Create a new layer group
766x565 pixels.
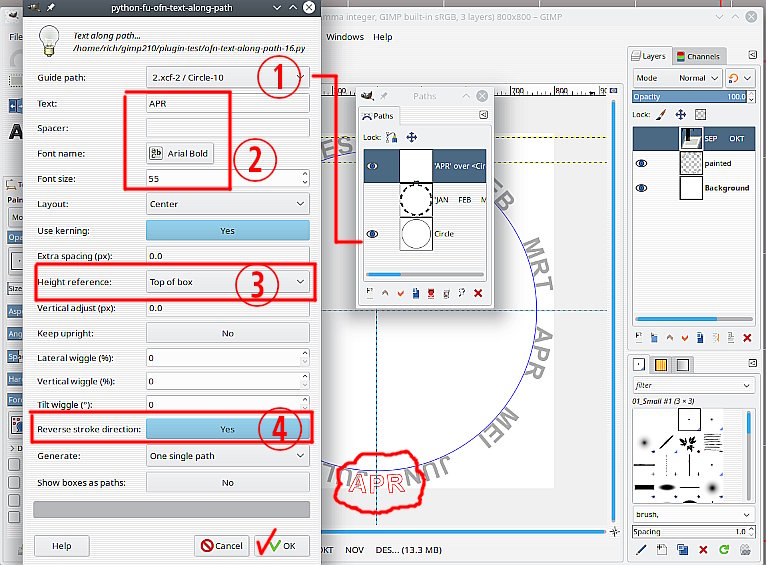click(654, 337)
